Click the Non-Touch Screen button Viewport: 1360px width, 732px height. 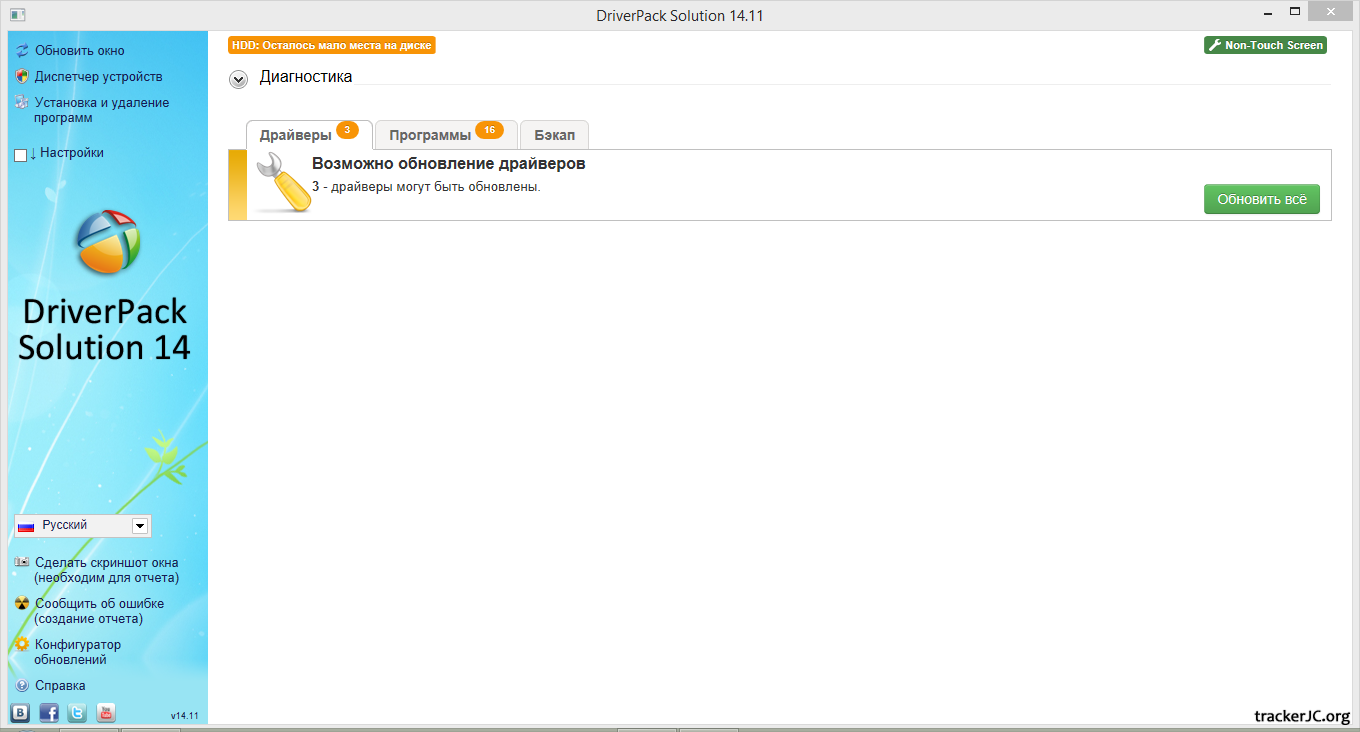pos(1265,45)
